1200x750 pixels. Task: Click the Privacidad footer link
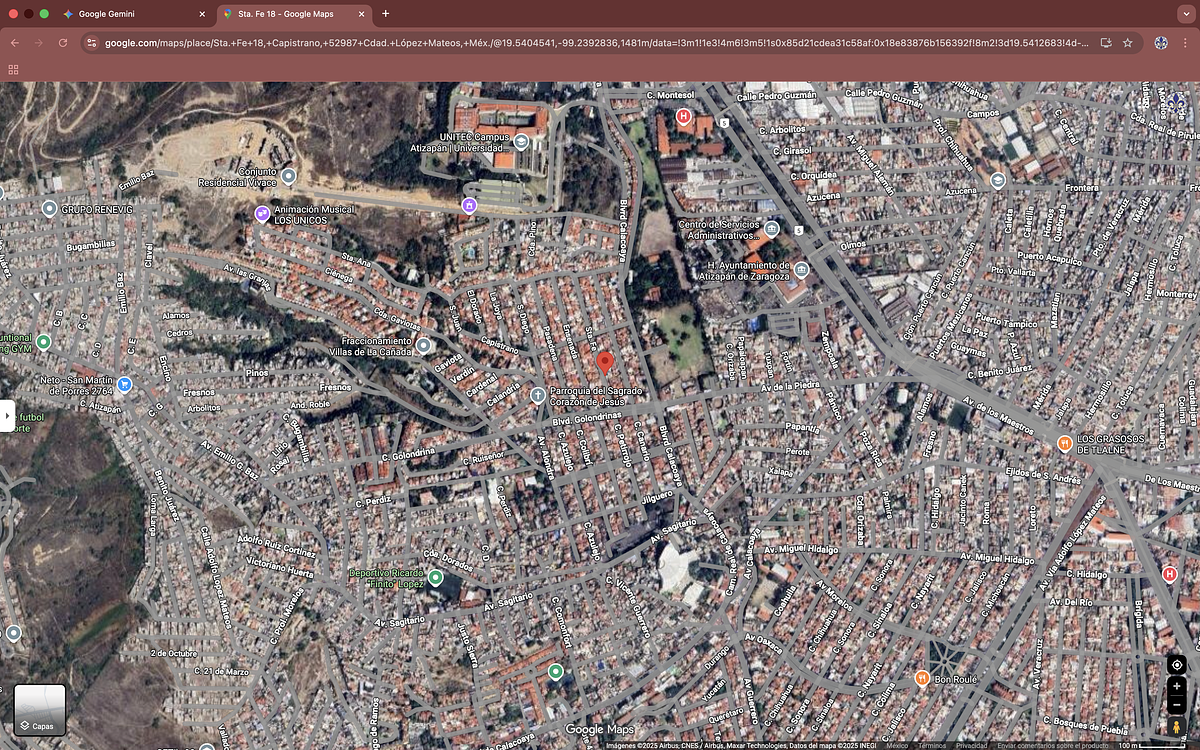970,745
